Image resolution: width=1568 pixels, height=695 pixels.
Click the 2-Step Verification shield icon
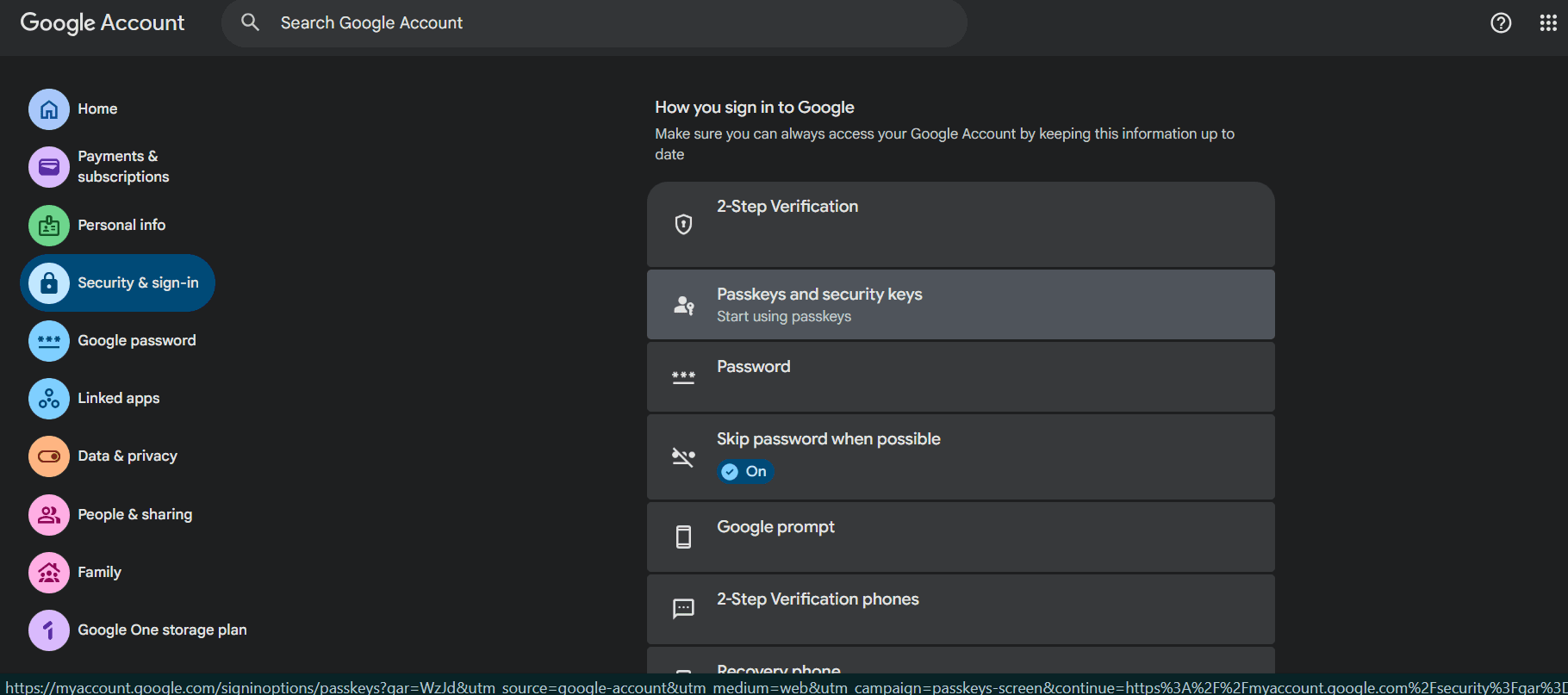[683, 225]
